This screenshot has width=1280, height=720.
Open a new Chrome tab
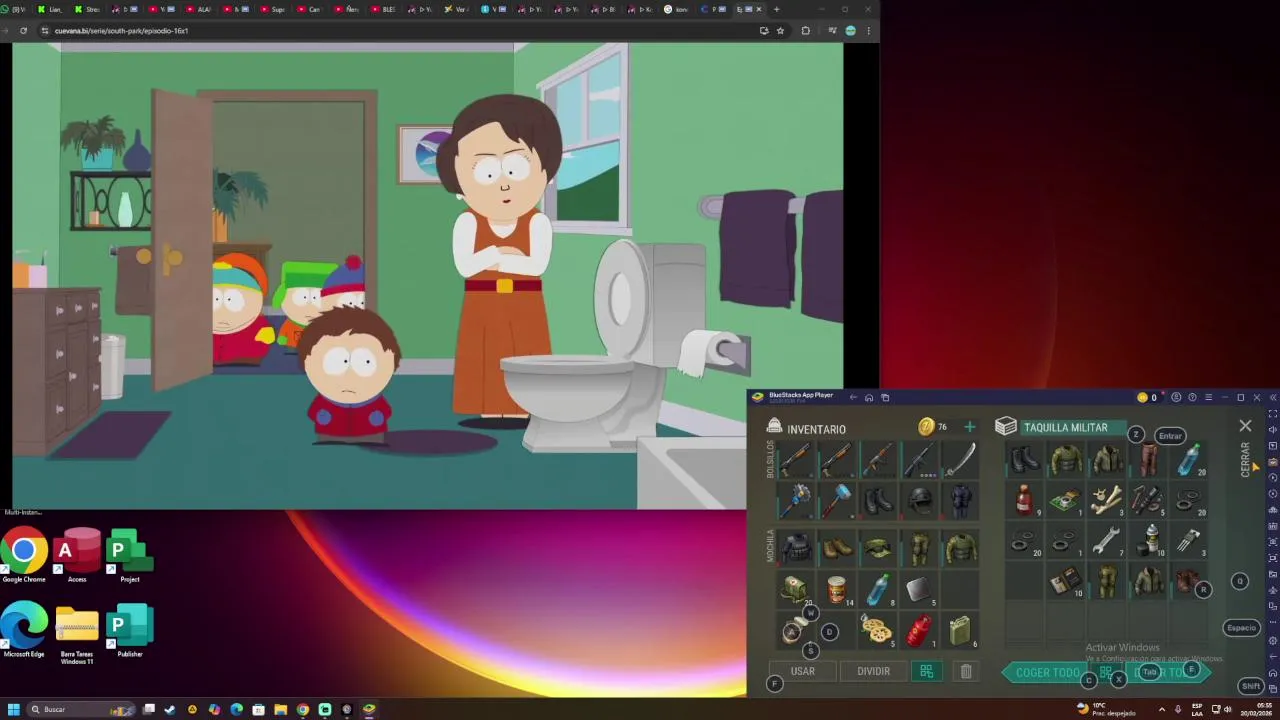click(x=776, y=9)
